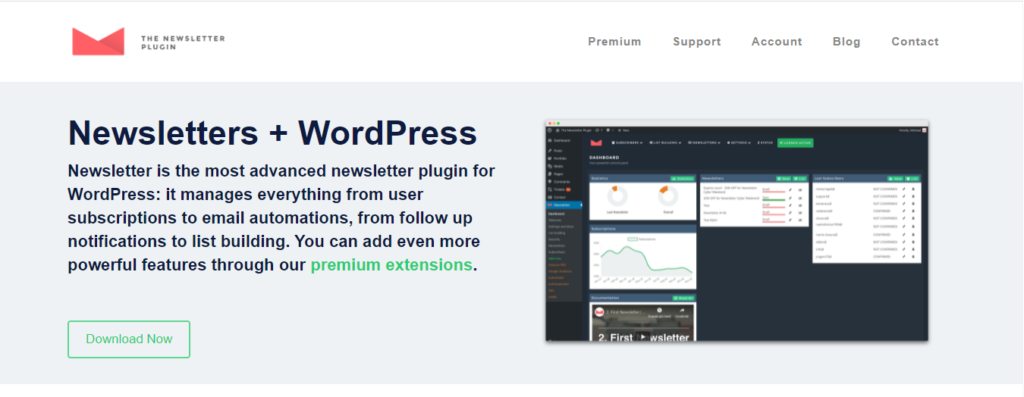Expand List Building dropdown in dashboard screenshot
Viewport: 1024px width, 397px height.
click(665, 142)
